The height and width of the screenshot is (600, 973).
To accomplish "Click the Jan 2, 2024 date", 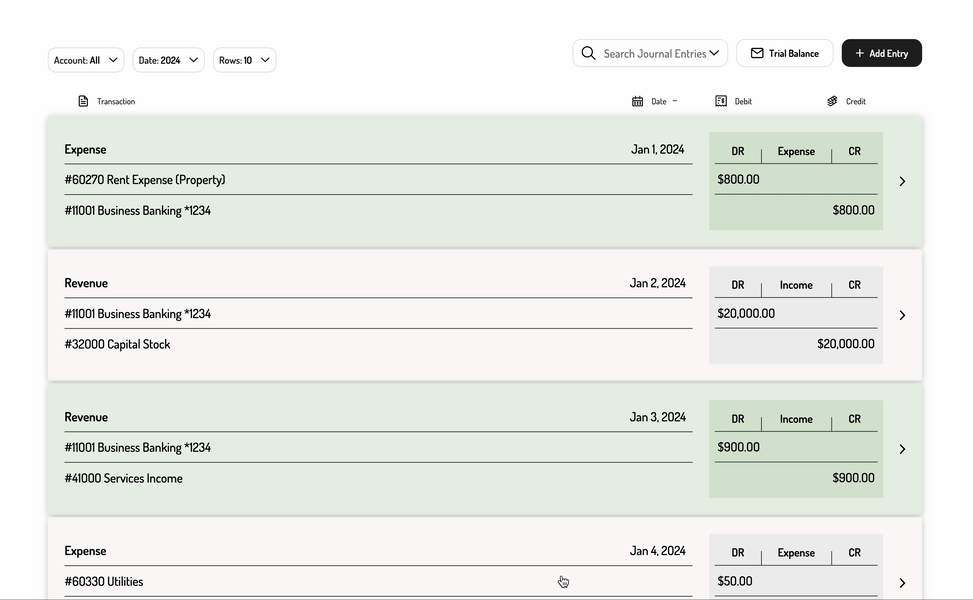I will [x=658, y=283].
